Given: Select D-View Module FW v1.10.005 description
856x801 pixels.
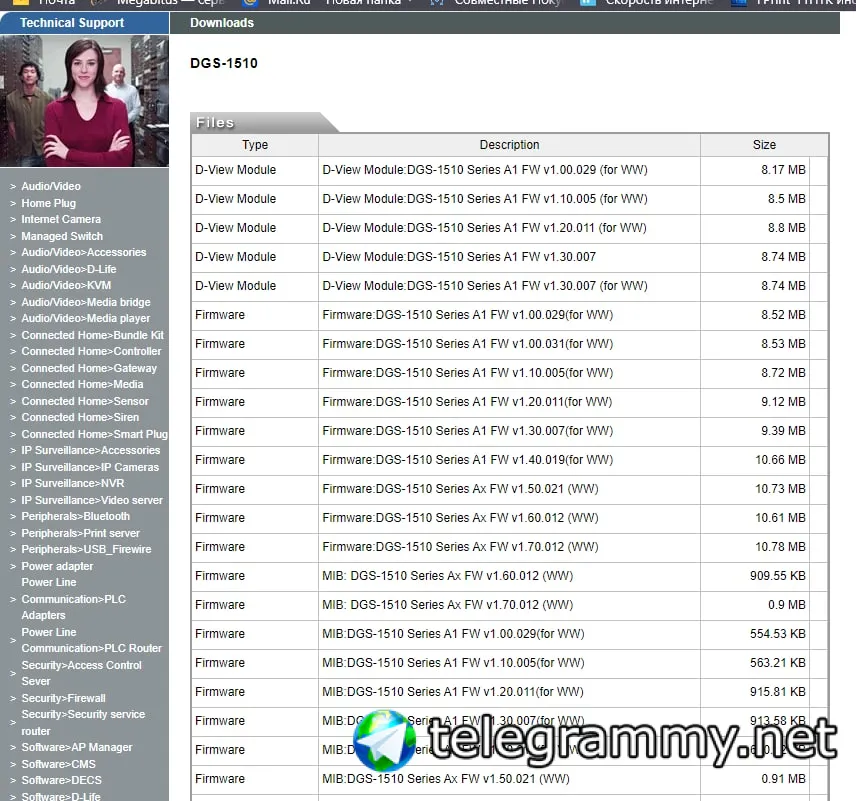Looking at the screenshot, I should coord(485,199).
